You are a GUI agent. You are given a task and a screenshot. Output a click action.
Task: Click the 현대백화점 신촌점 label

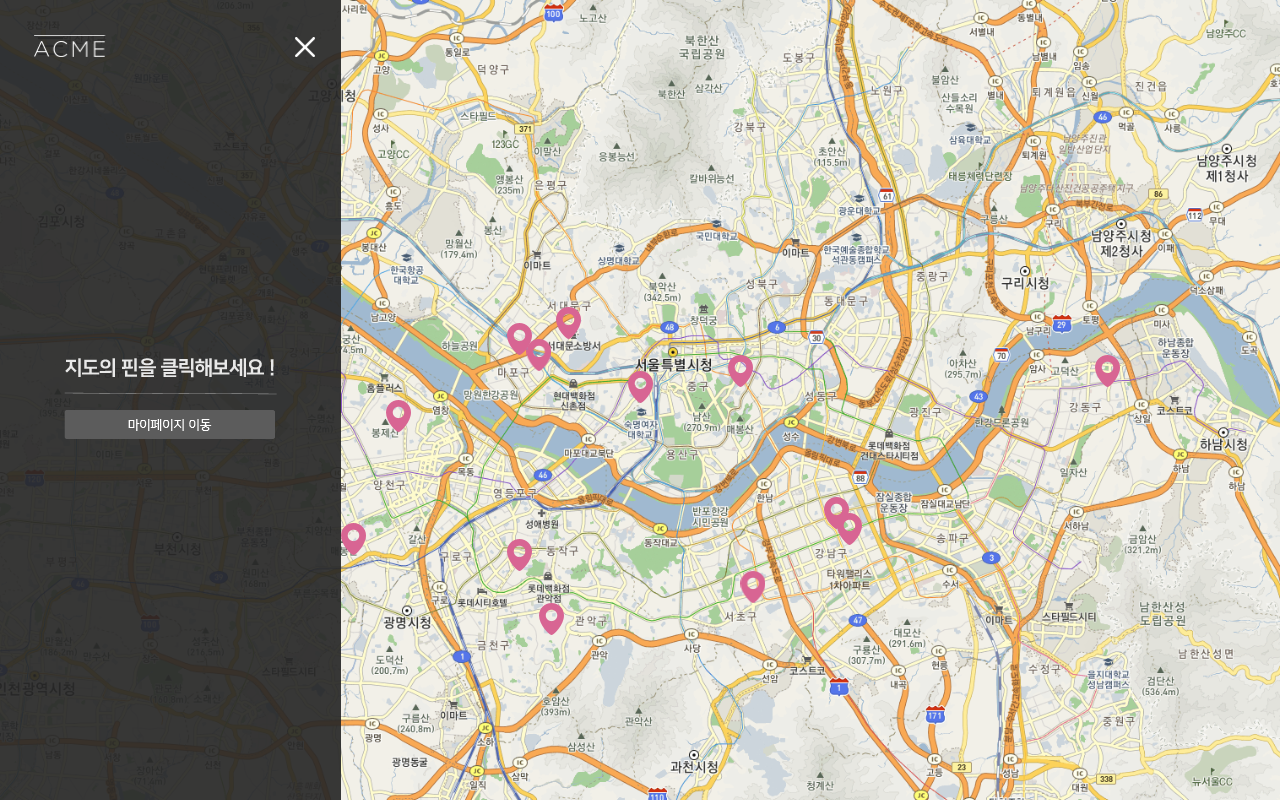574,400
